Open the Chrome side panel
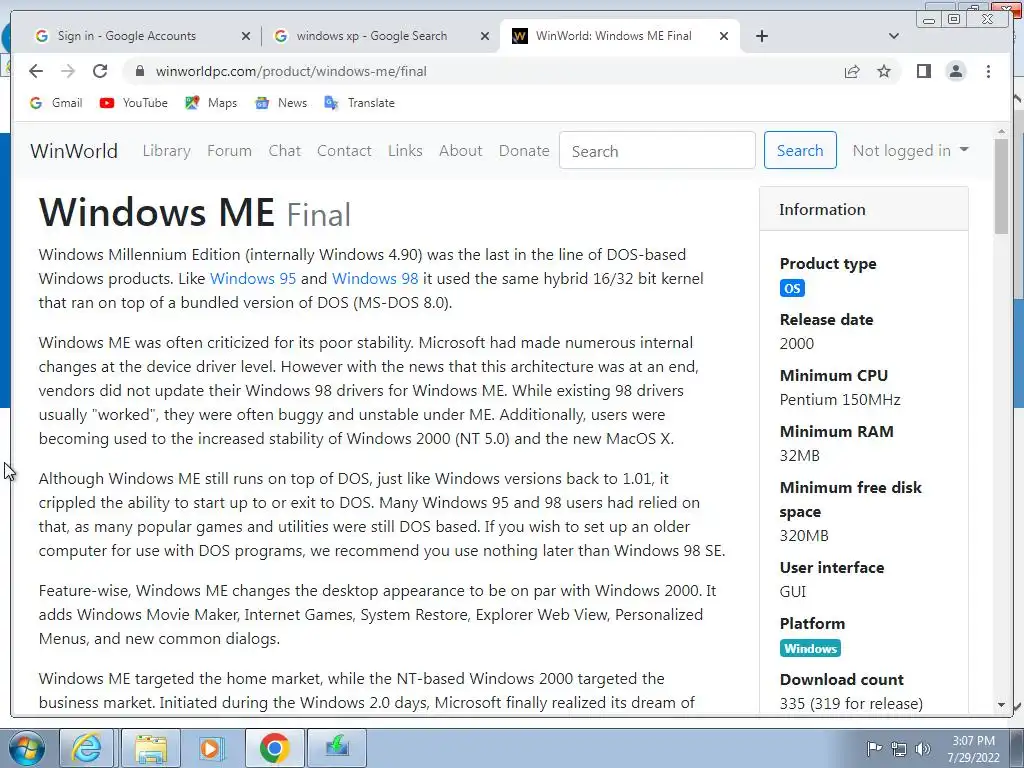This screenshot has width=1024, height=768. coord(923,71)
